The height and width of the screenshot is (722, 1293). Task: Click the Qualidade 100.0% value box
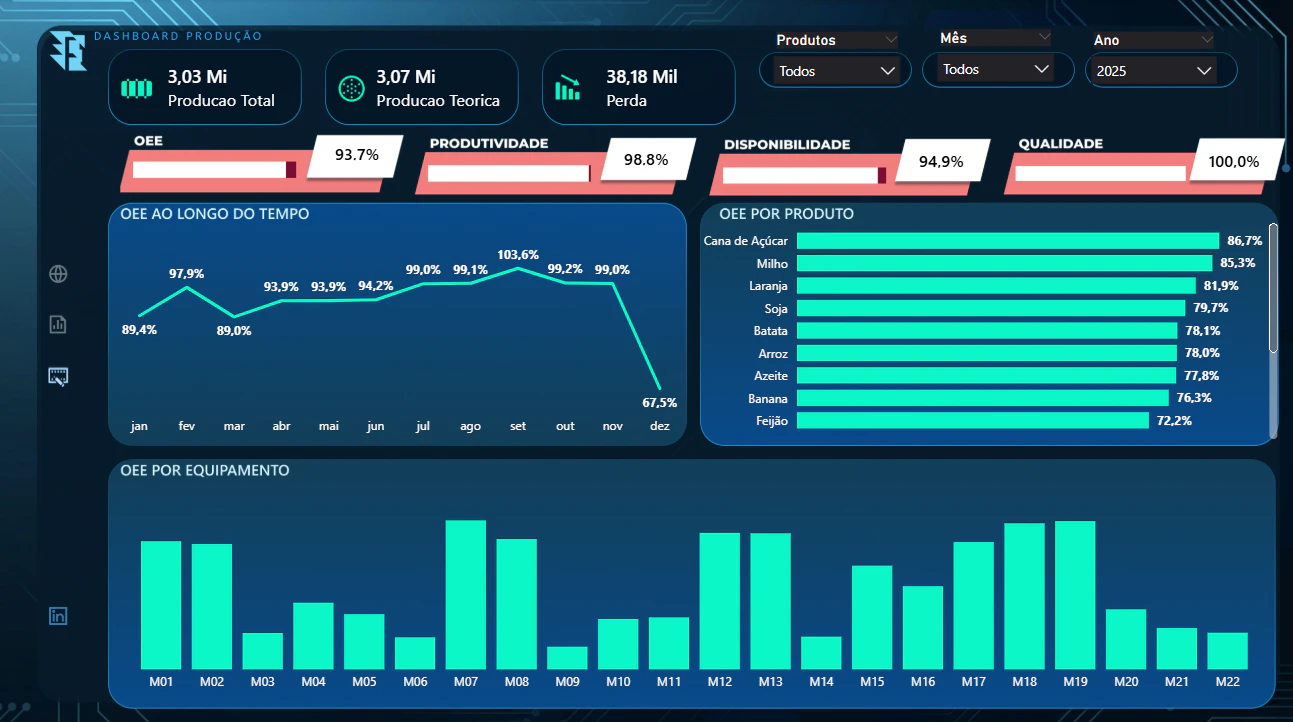pos(1235,161)
